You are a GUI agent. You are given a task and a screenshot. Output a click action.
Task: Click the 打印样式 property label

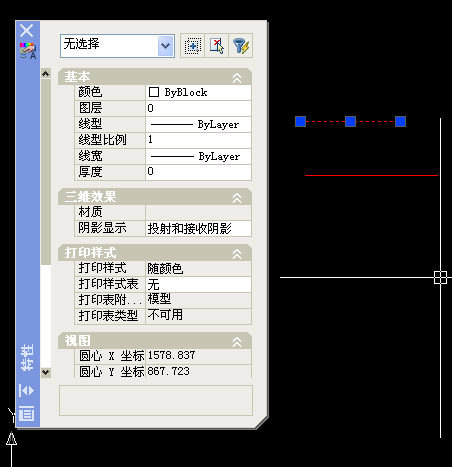click(x=102, y=268)
